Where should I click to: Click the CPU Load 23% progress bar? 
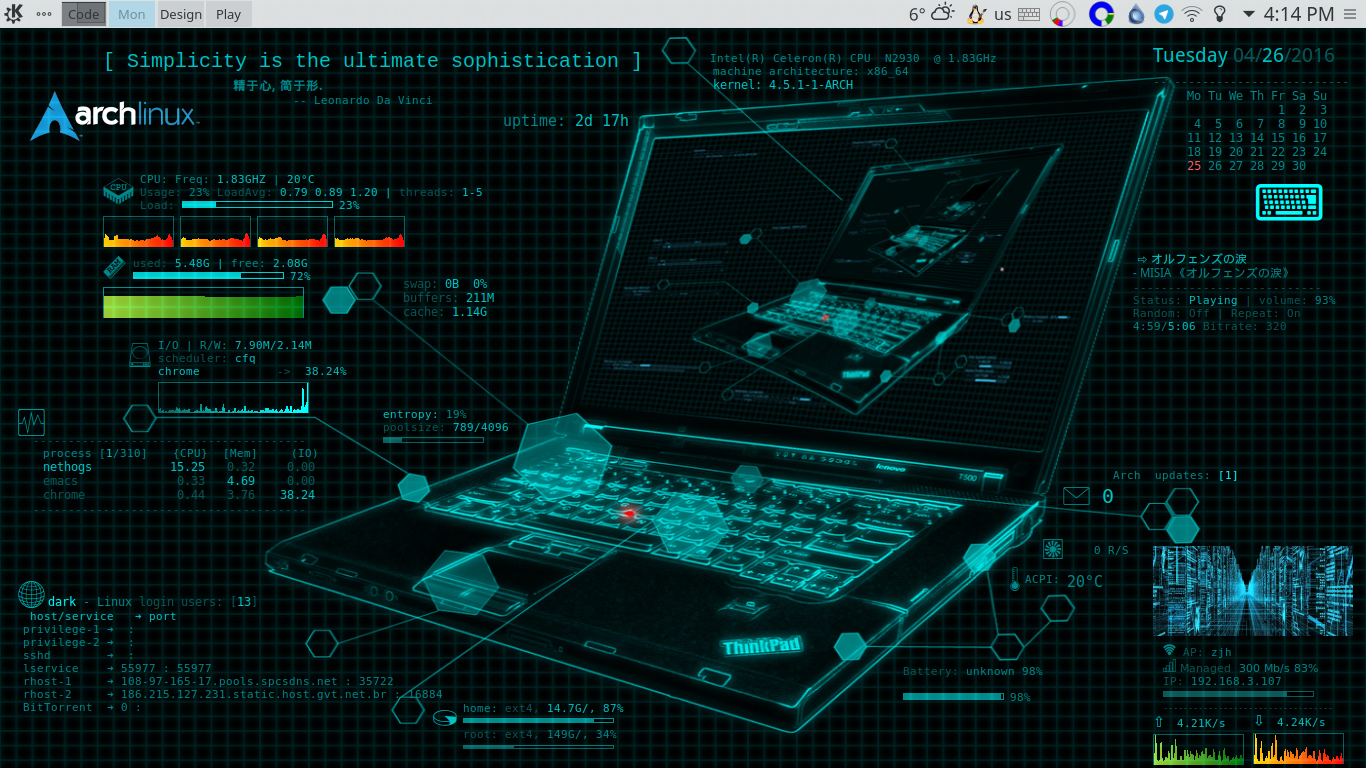coord(257,204)
